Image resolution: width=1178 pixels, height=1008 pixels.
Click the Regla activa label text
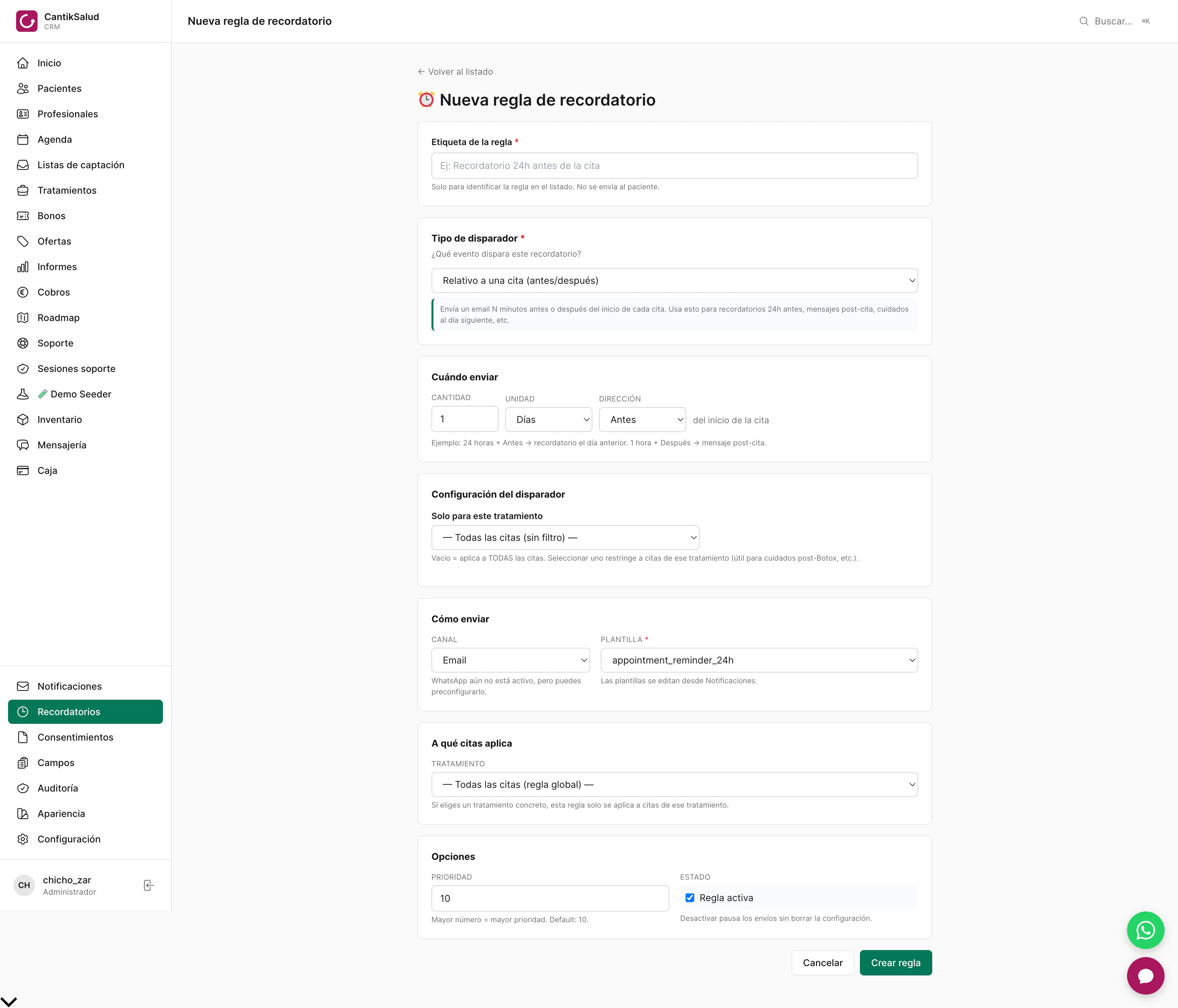pos(726,898)
